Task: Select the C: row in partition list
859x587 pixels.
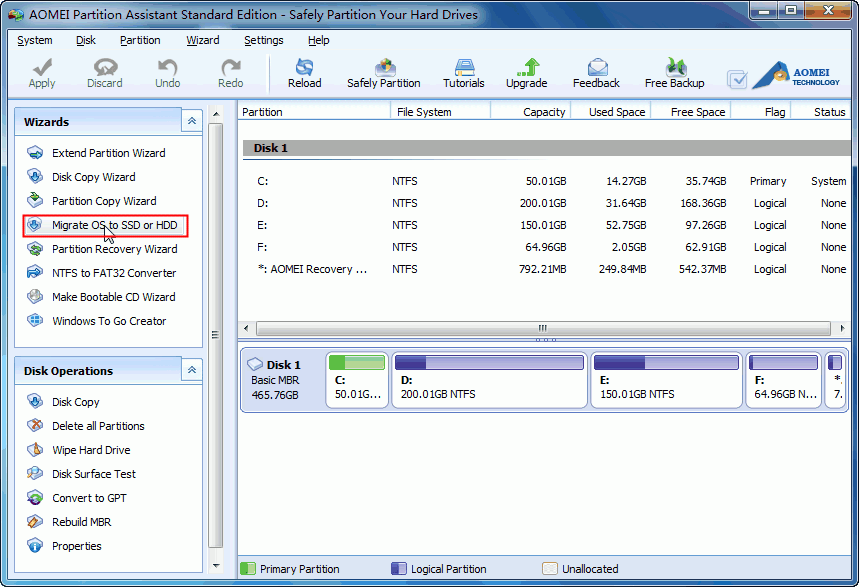Action: pyautogui.click(x=546, y=181)
